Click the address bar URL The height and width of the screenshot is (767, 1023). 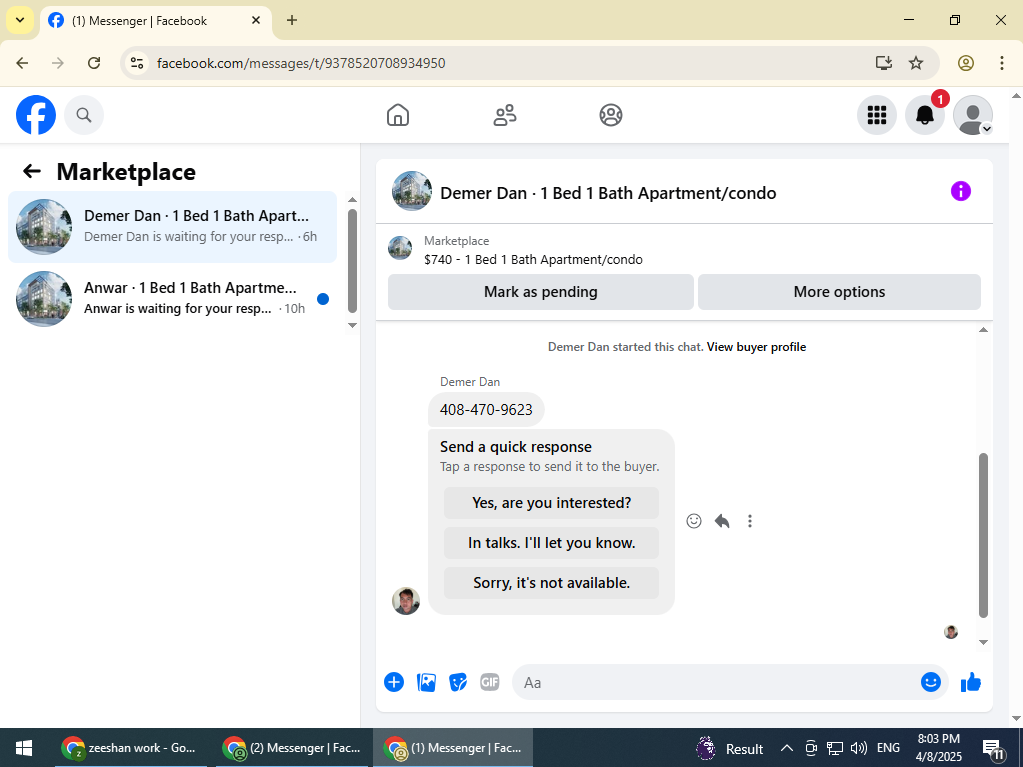[x=301, y=63]
